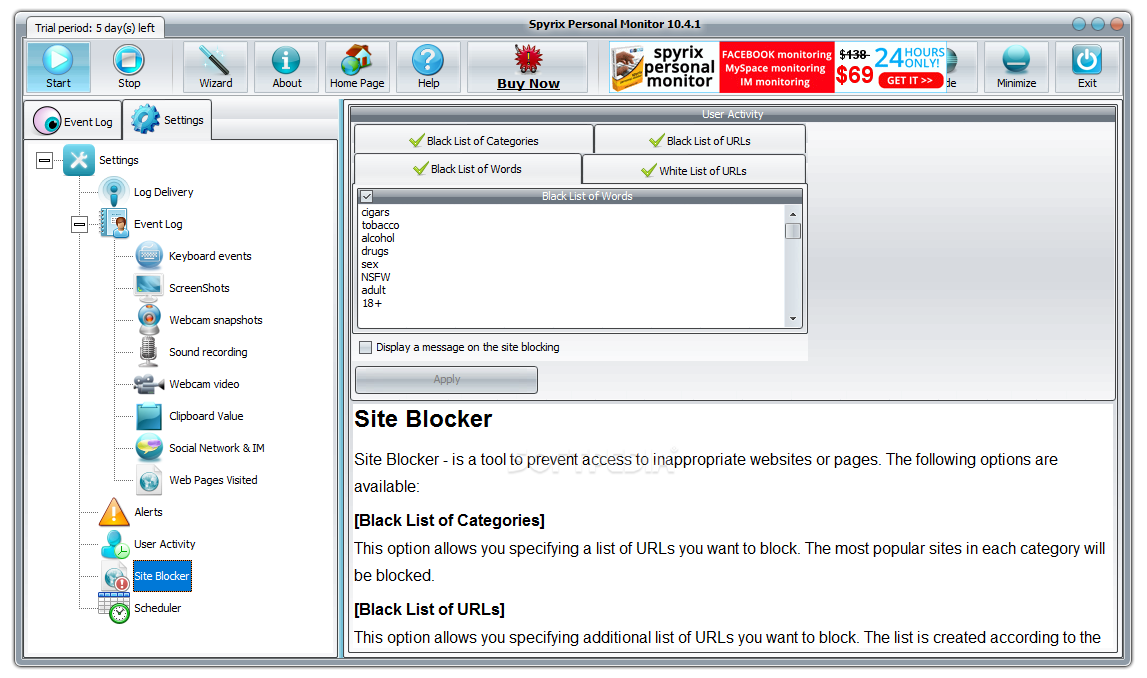Click the word list scrollbar down arrow
The image size is (1147, 678).
tap(792, 319)
